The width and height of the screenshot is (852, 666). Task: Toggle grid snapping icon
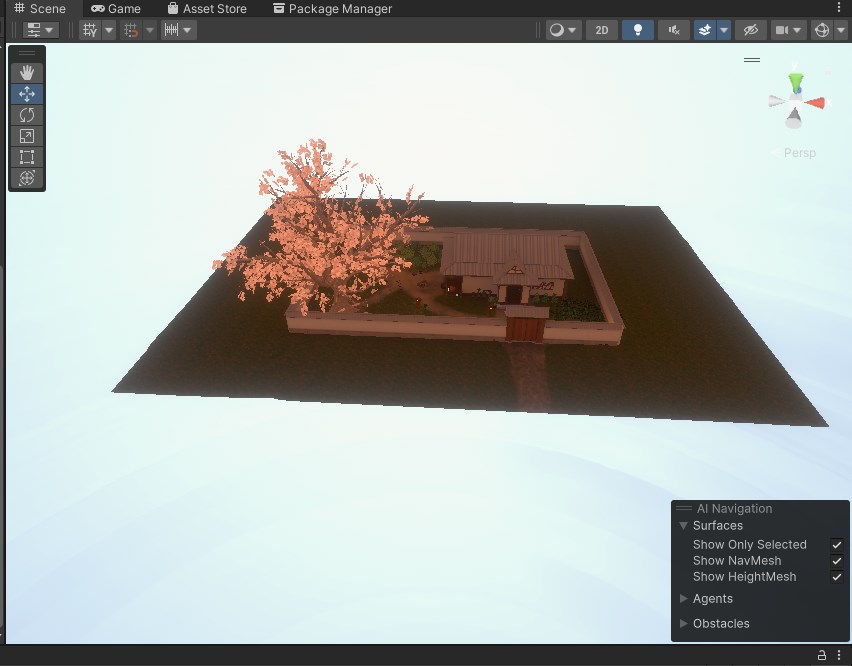[x=130, y=30]
